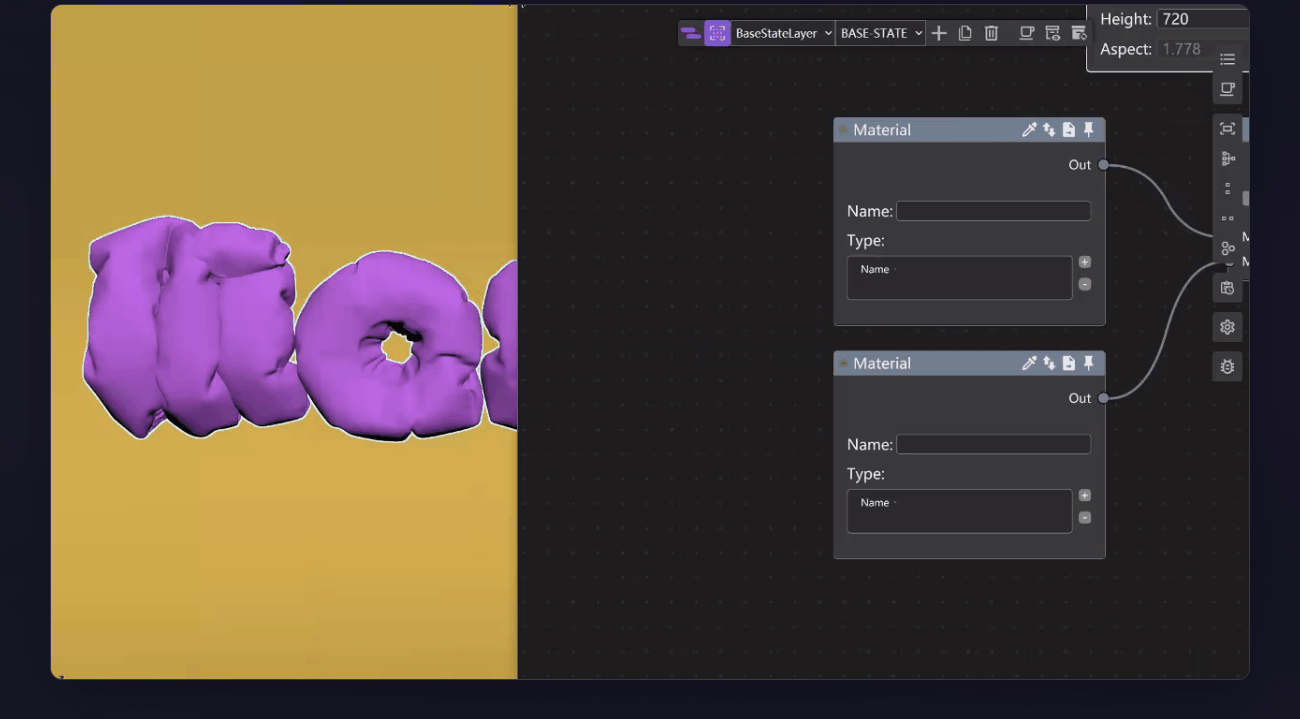Image resolution: width=1300 pixels, height=719 pixels.
Task: Click the file export icon on the bottom Material node
Action: 1069,363
